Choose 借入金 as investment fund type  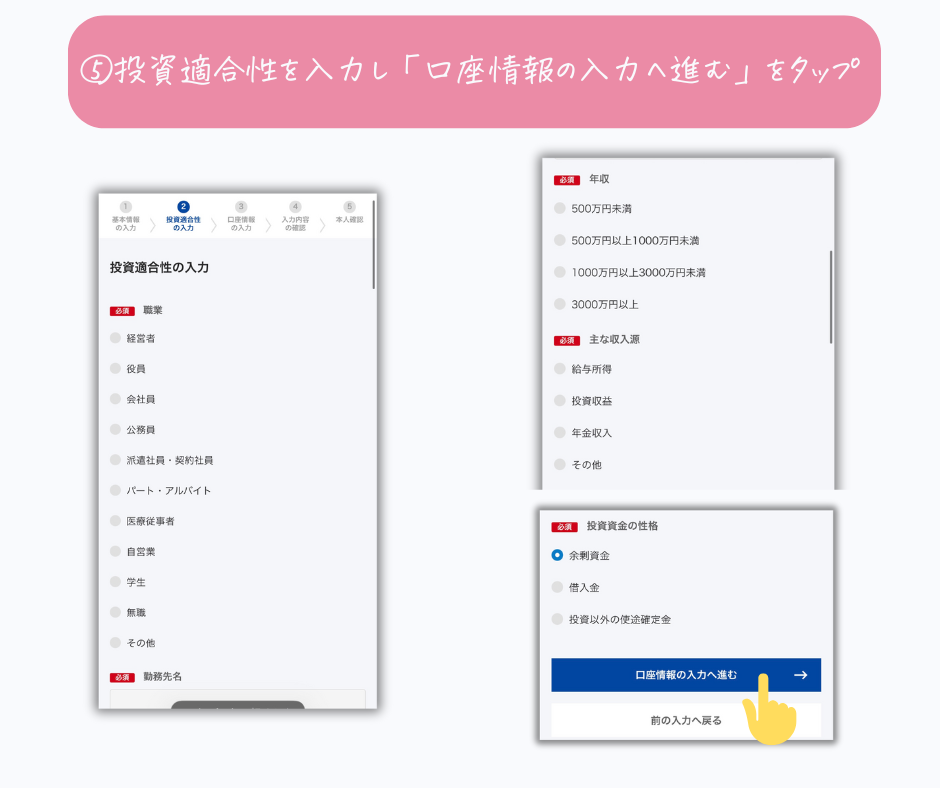tap(558, 587)
